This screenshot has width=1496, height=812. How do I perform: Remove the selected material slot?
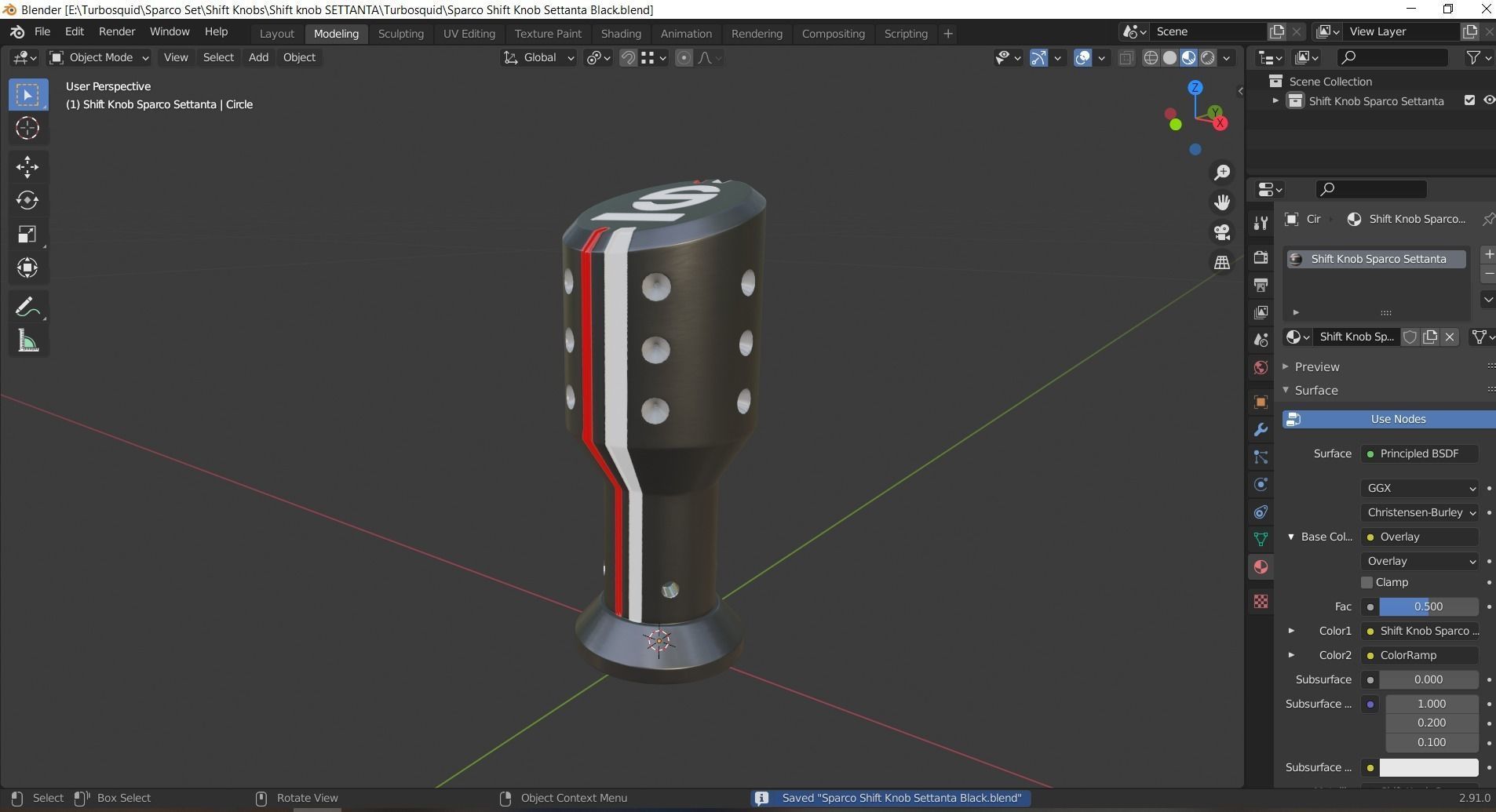1488,273
